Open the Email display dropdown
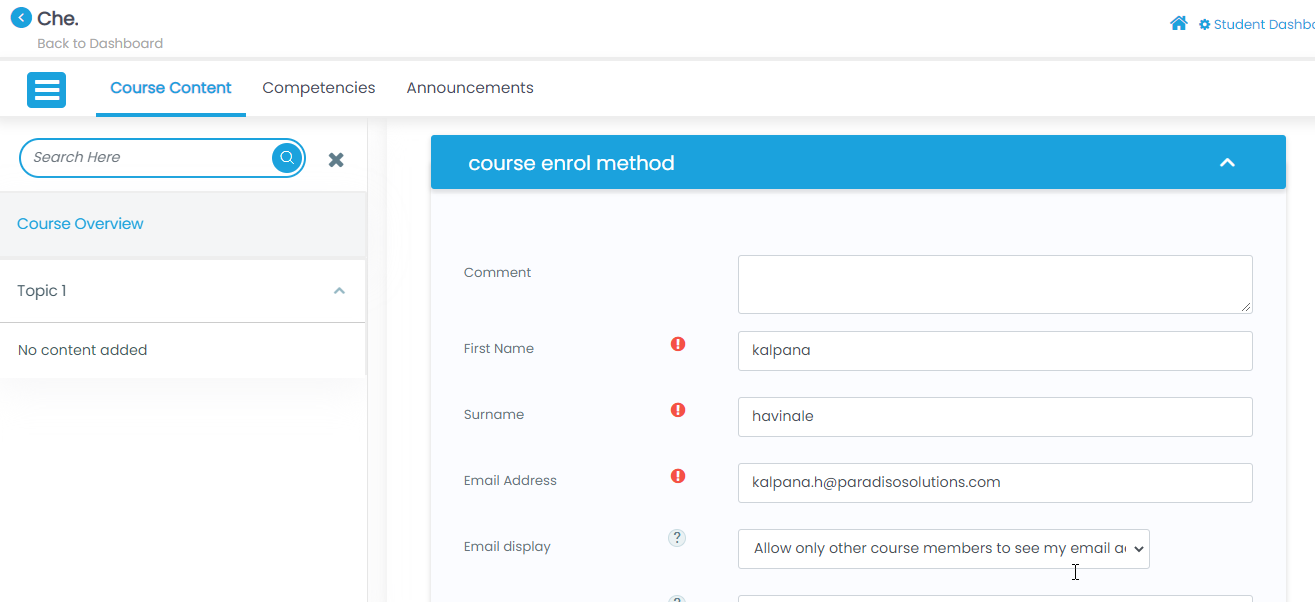The image size is (1315, 602). point(943,549)
